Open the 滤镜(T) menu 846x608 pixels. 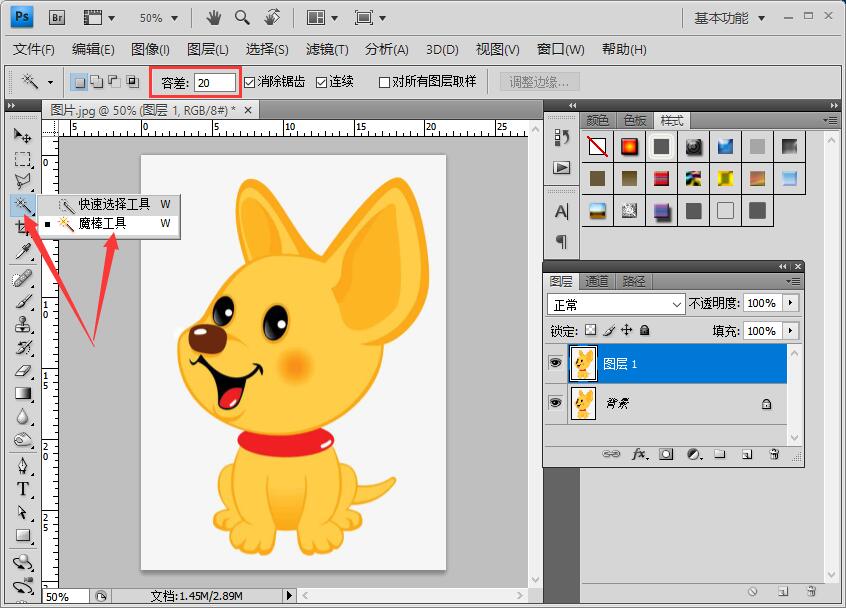click(327, 50)
